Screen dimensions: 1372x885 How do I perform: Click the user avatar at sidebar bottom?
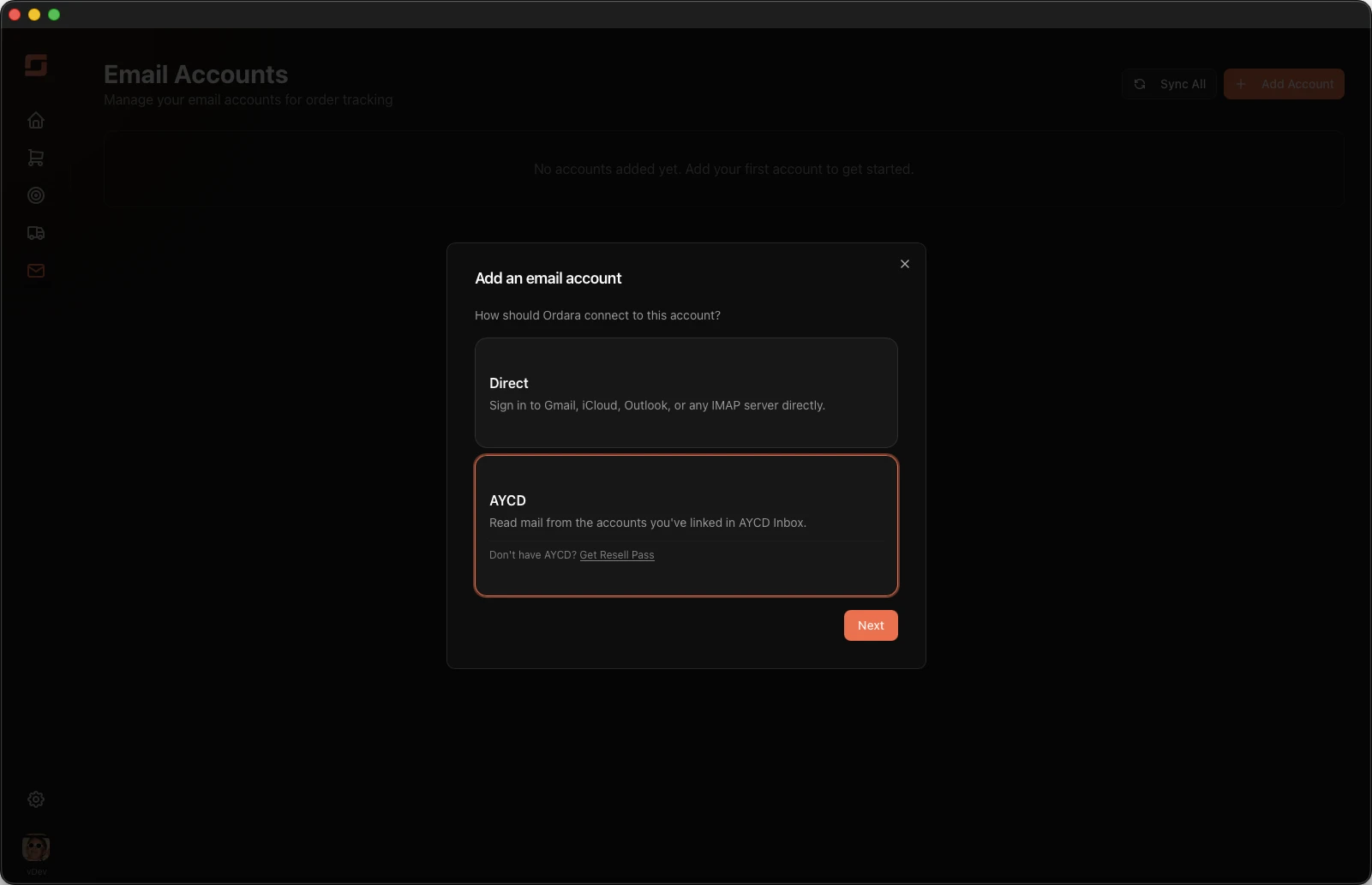pyautogui.click(x=36, y=848)
